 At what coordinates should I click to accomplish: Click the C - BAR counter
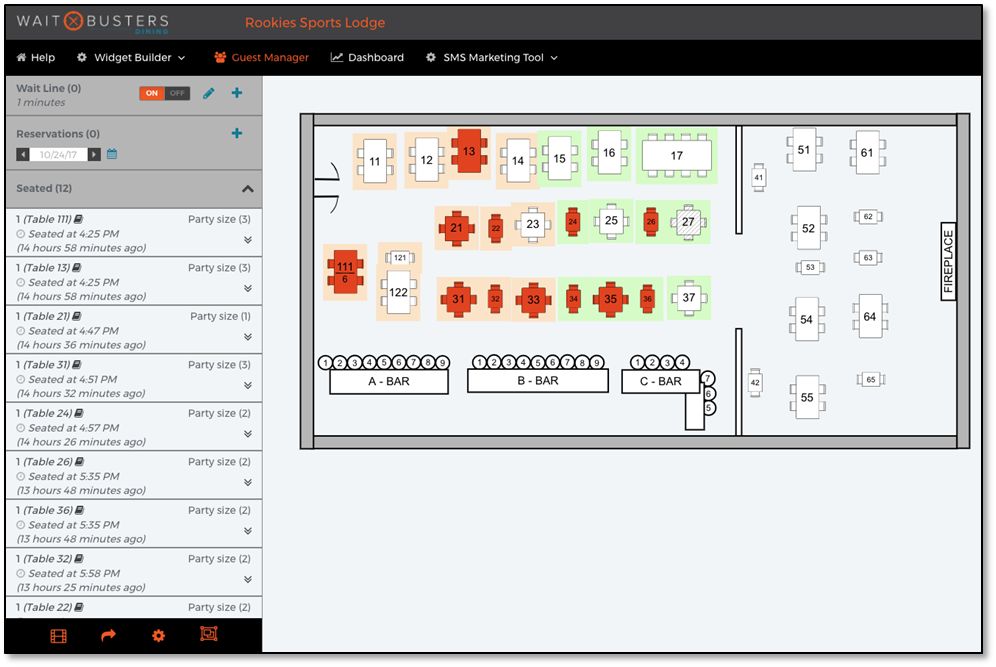(661, 381)
